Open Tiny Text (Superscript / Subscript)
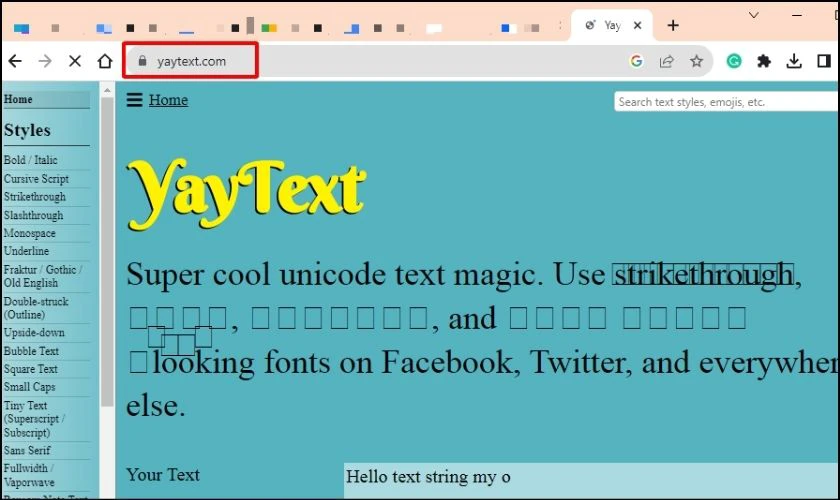The image size is (840, 500). [34, 419]
